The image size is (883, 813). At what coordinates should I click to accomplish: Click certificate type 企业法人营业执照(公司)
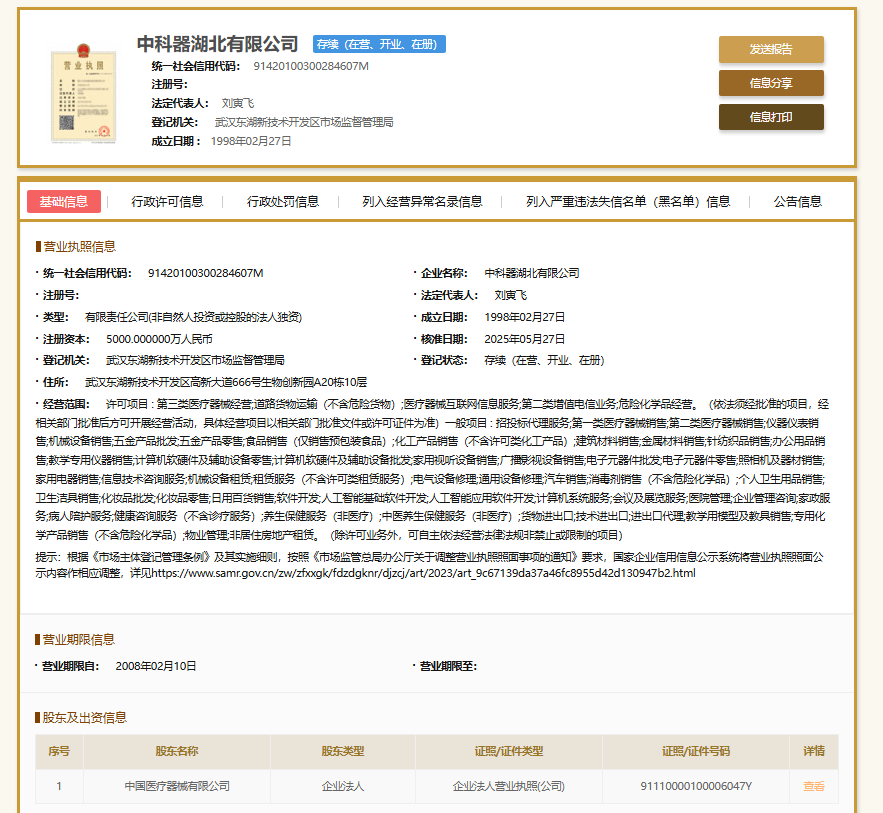click(x=509, y=786)
